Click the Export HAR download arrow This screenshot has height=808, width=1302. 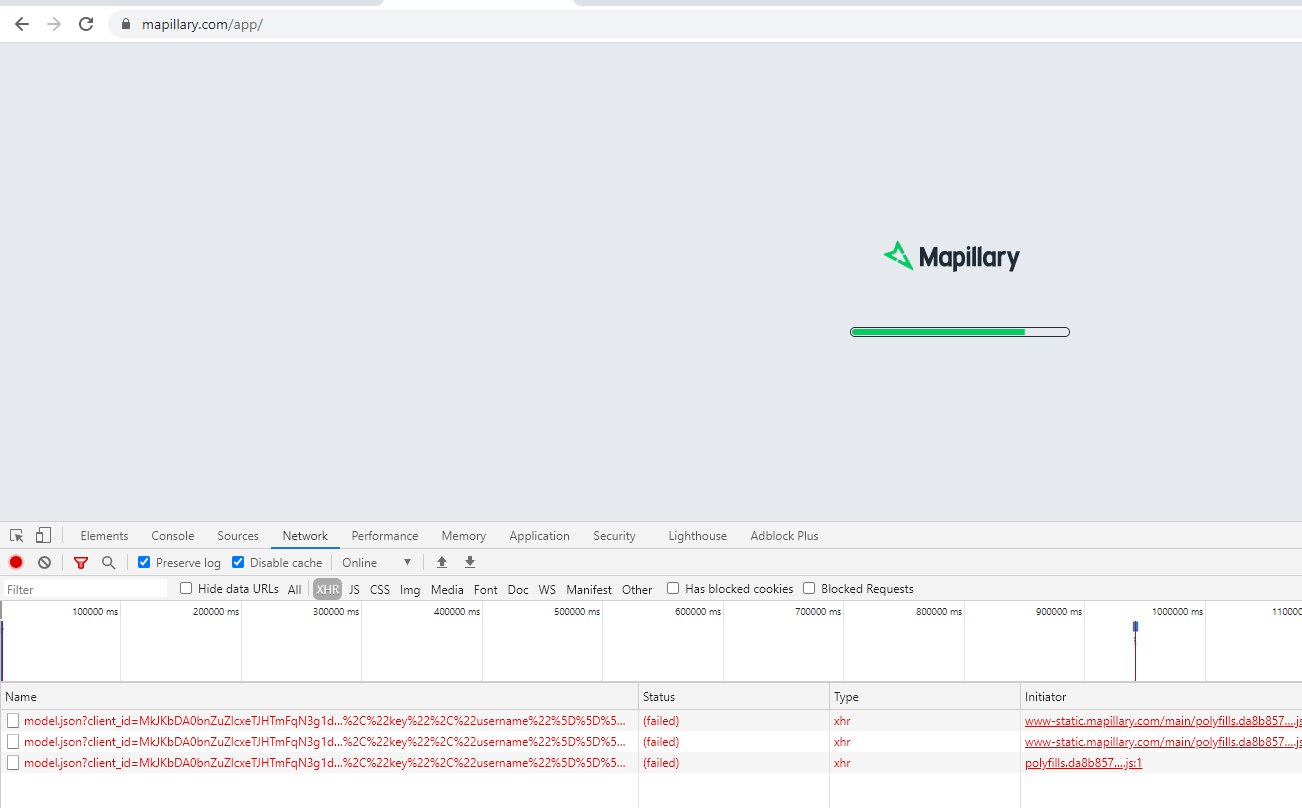click(x=470, y=562)
